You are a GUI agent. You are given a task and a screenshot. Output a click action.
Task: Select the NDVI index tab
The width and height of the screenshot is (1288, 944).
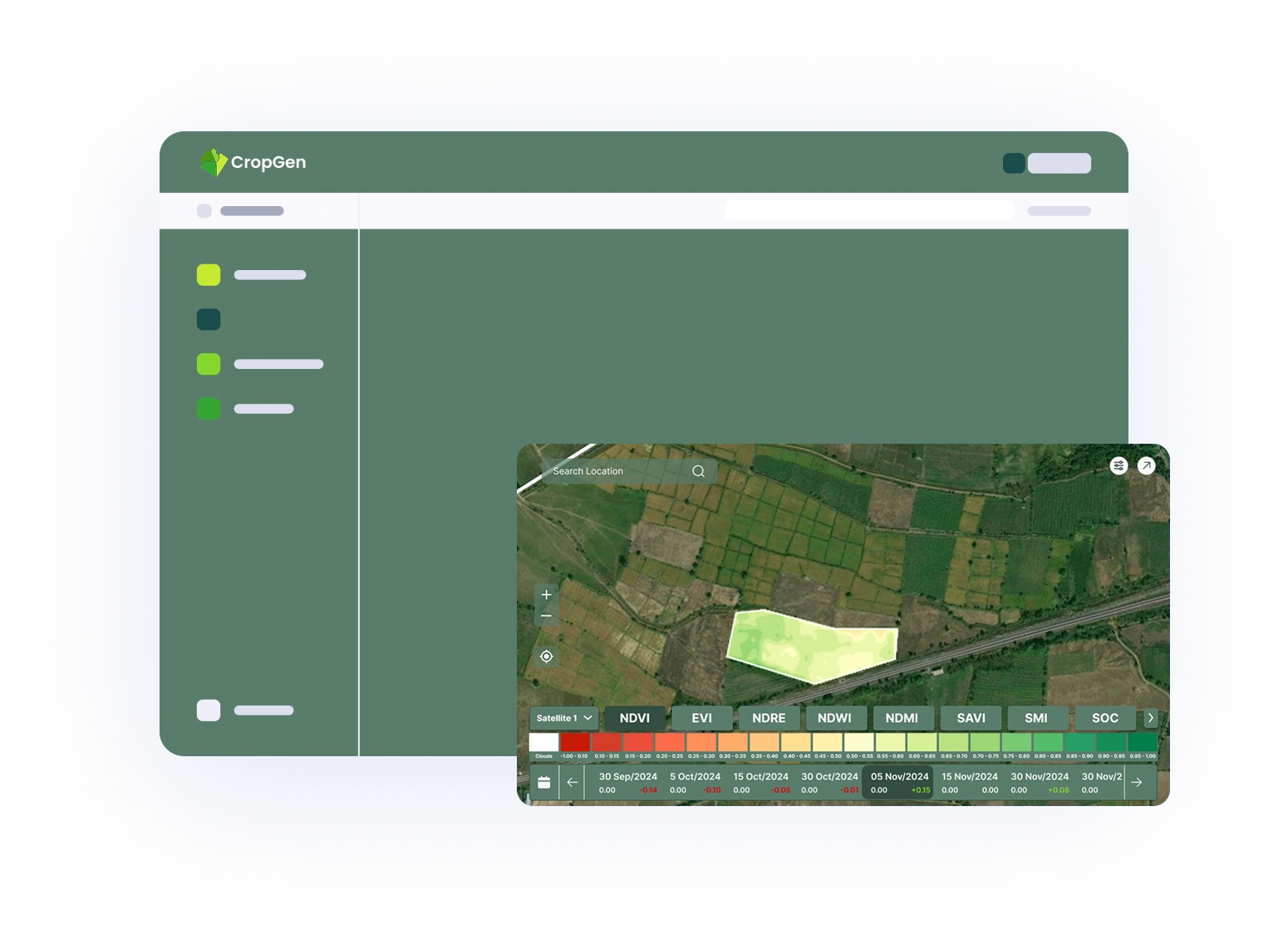tap(635, 718)
